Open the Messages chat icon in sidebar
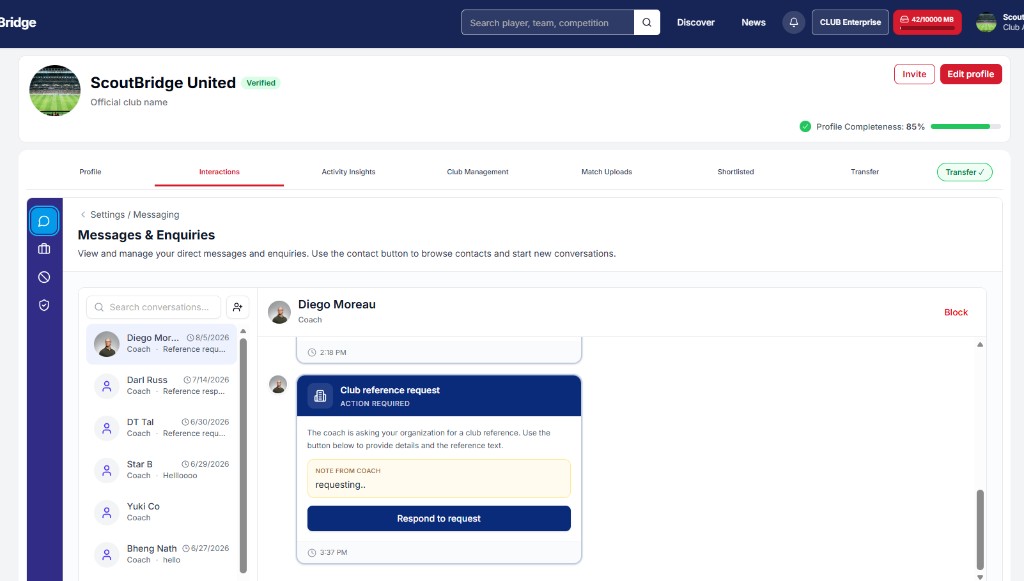Viewport: 1024px width, 581px height. click(x=44, y=221)
